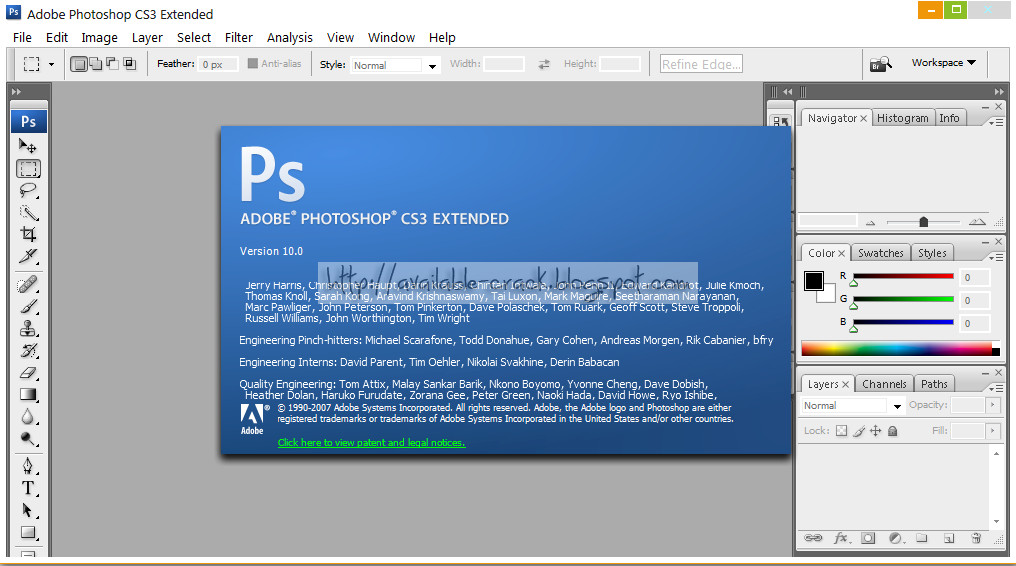Select the Eraser tool
1016x566 pixels.
28,372
